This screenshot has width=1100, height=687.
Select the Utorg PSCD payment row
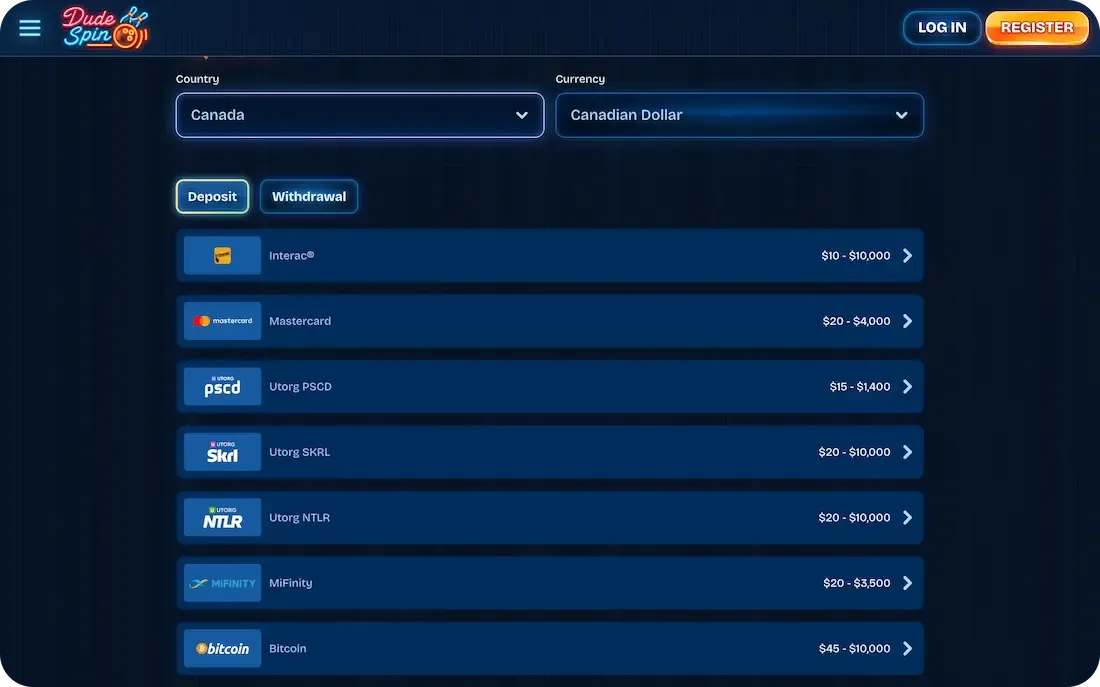[550, 386]
